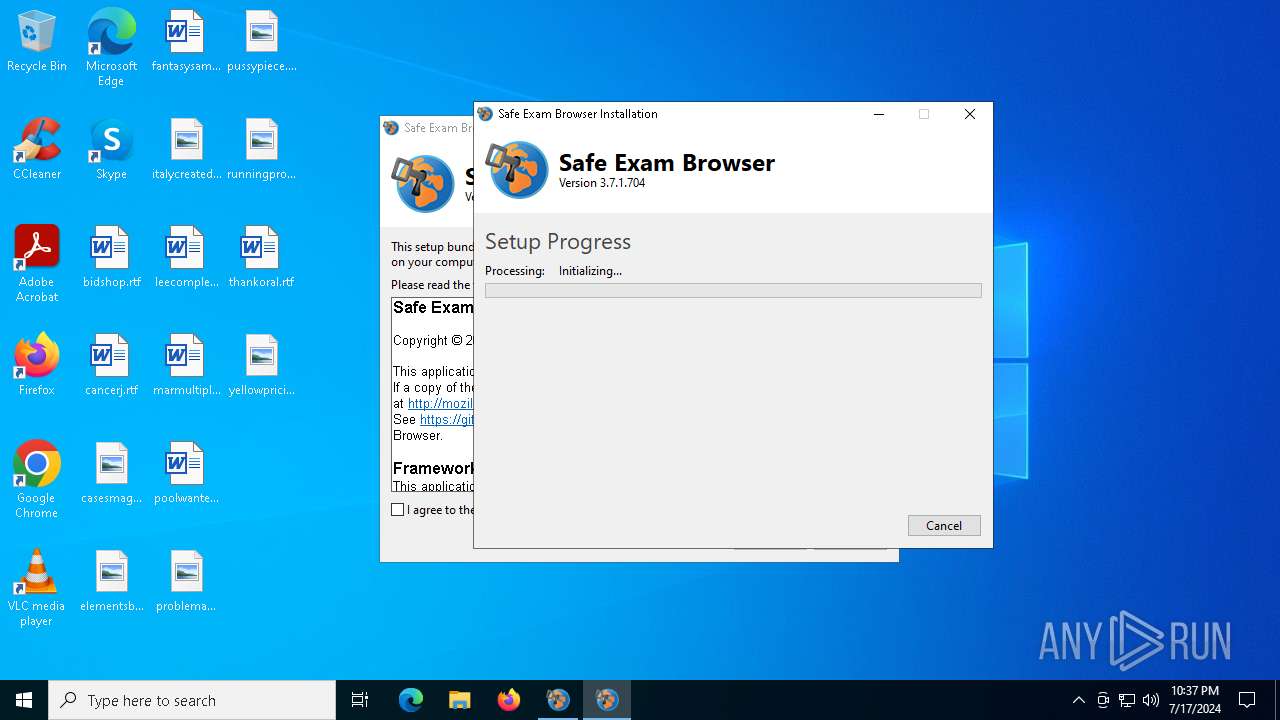Click the 'Initializing...' status text
The image size is (1280, 720).
590,271
